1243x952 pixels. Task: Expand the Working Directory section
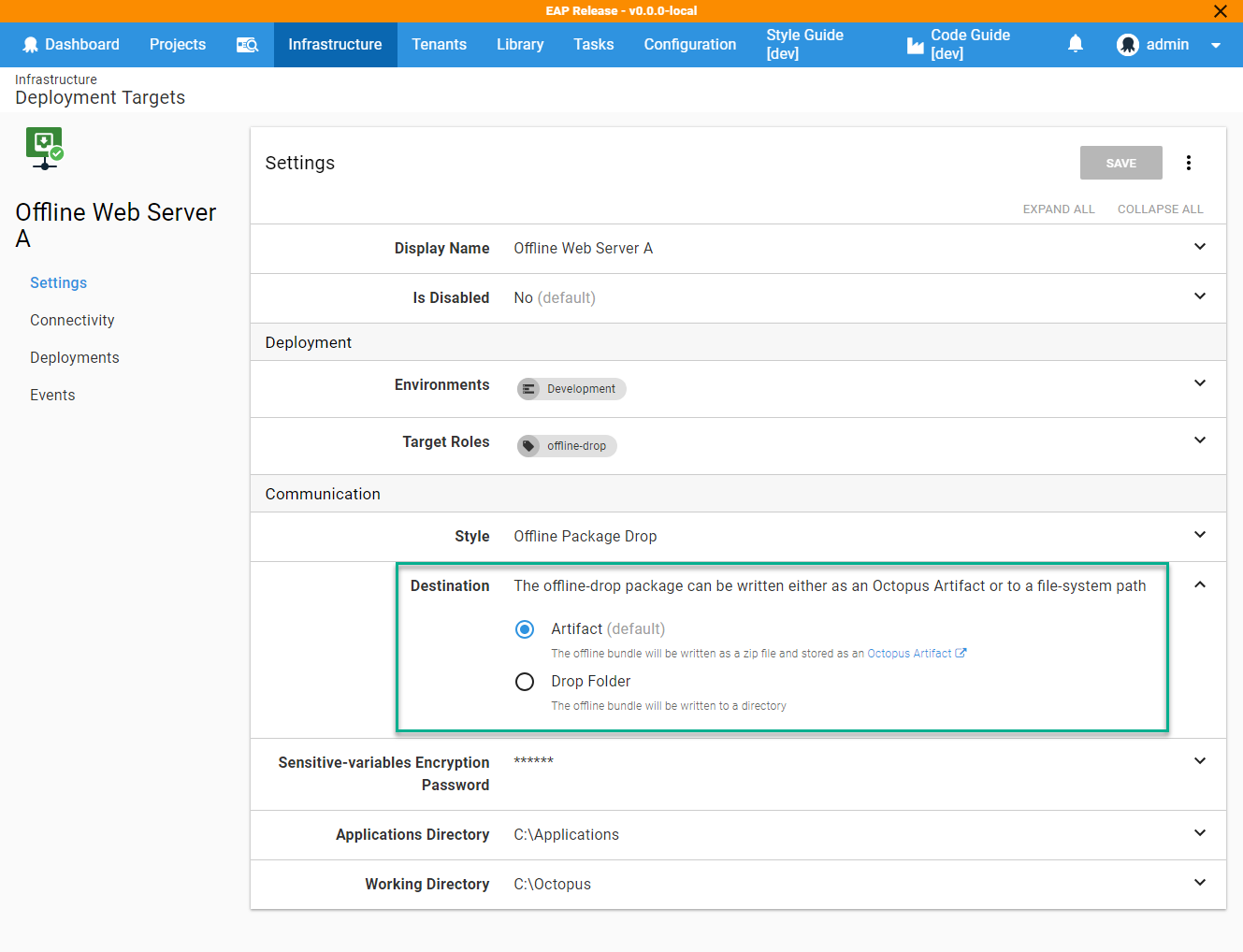pyautogui.click(x=1200, y=883)
